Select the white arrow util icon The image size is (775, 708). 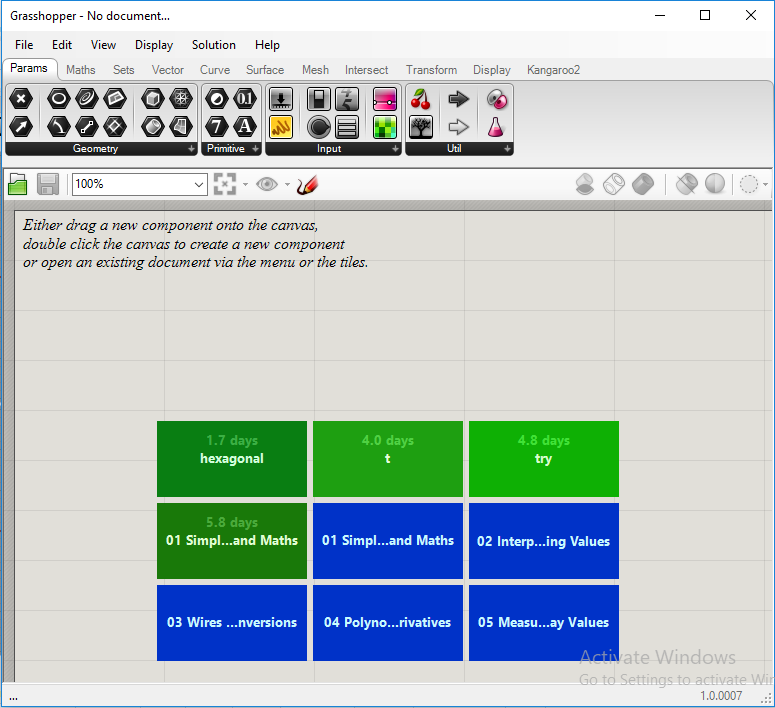459,127
